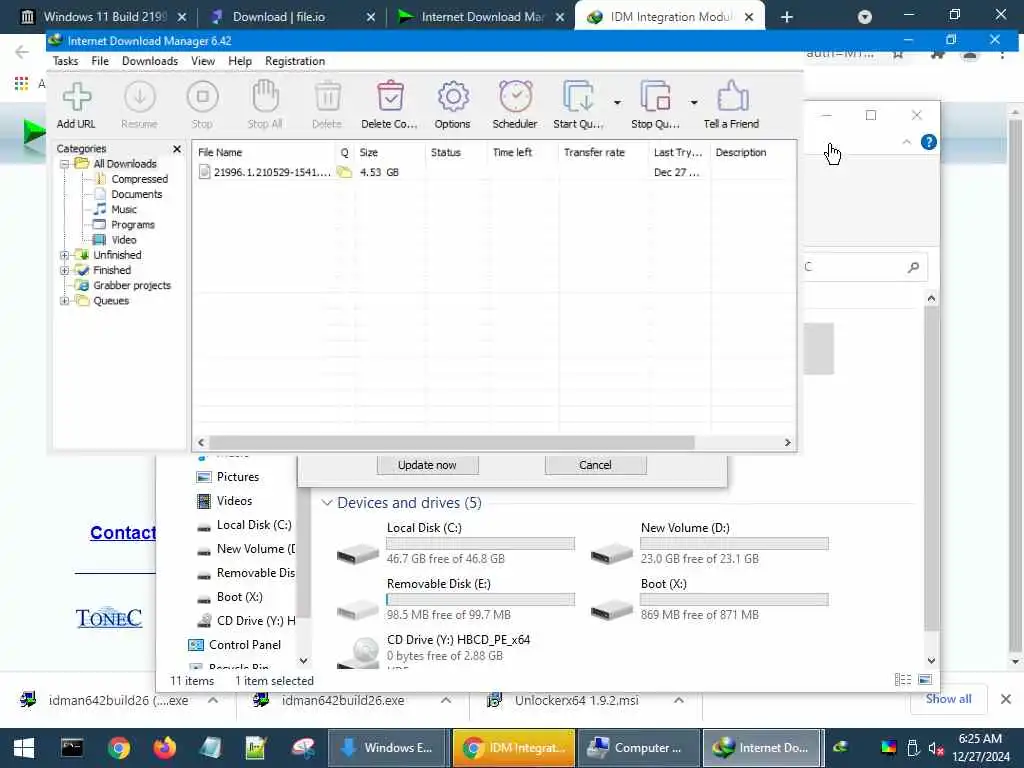The image size is (1024, 768).
Task: Sort by File Name column header
Action: [220, 152]
